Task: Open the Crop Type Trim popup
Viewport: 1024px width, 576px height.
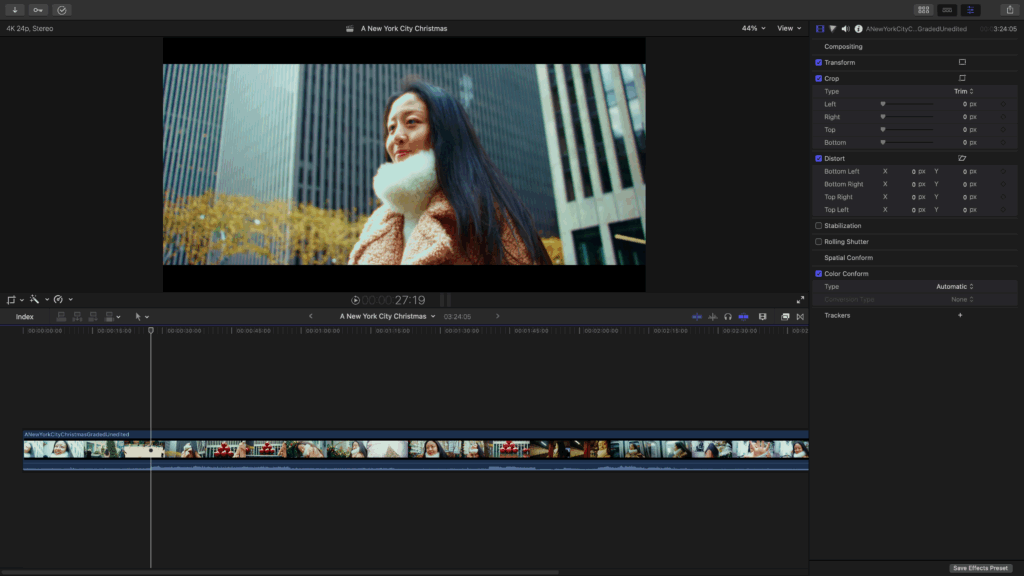Action: 963,91
